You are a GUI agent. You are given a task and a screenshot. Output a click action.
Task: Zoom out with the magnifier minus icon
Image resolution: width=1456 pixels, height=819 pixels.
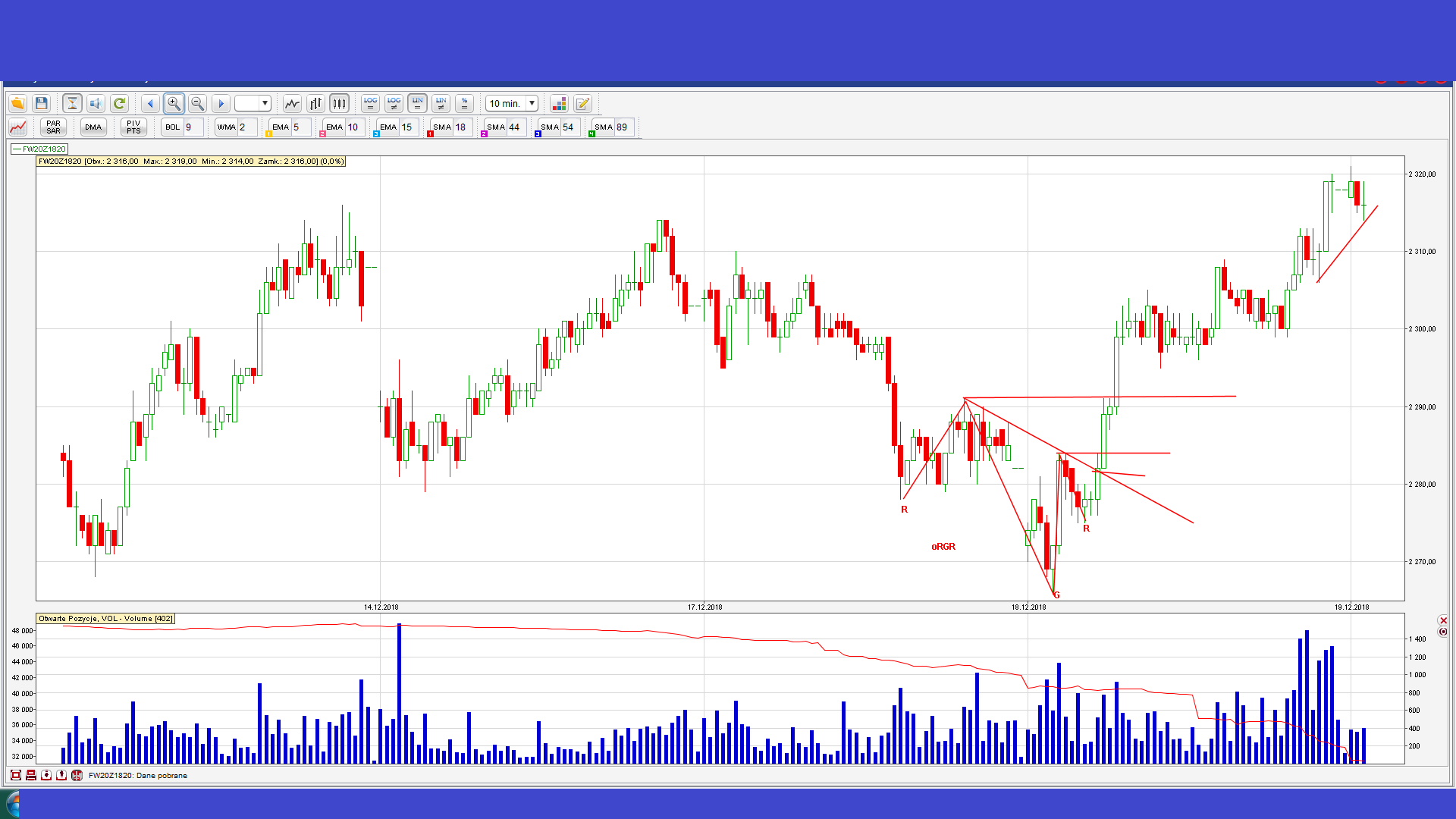tap(197, 103)
